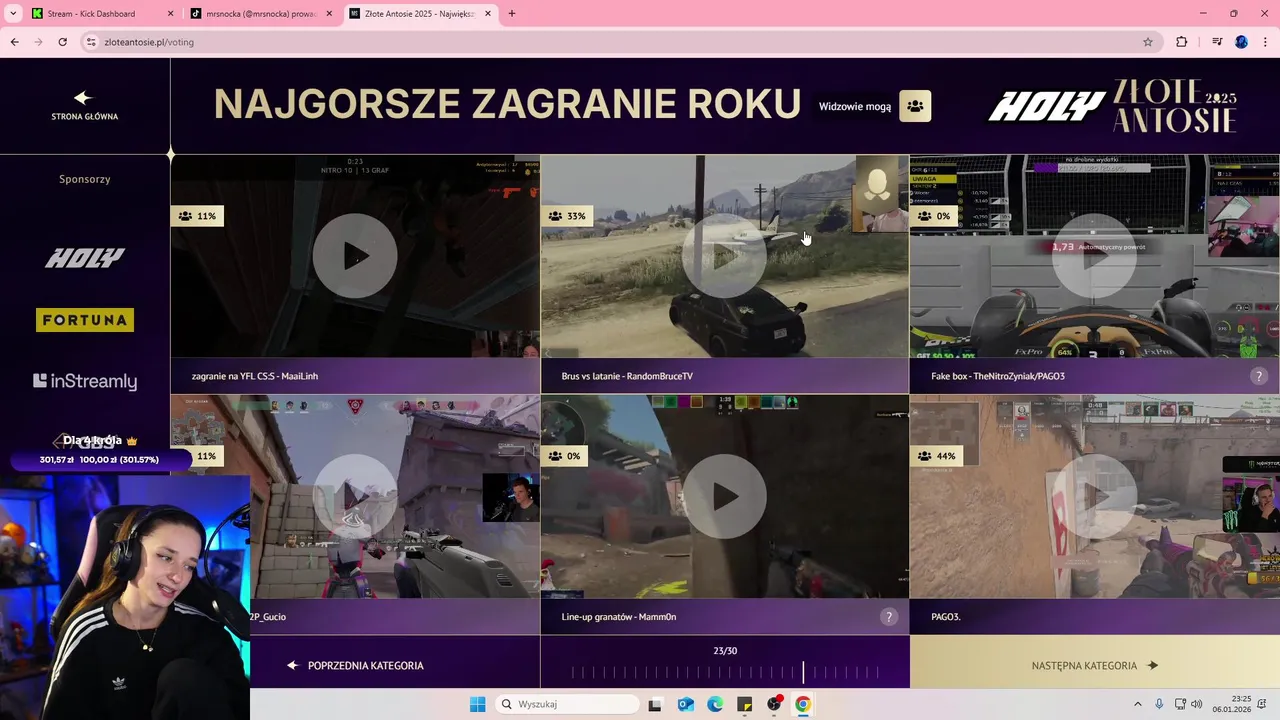Open a new browser tab
1280x720 pixels.
coord(512,14)
